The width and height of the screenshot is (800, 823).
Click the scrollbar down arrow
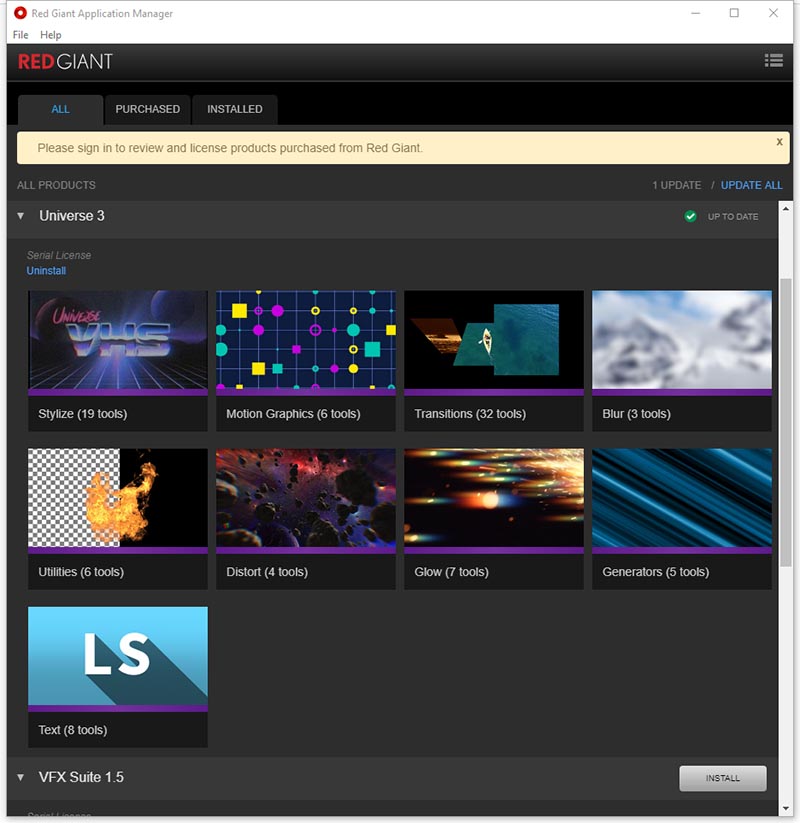(785, 809)
